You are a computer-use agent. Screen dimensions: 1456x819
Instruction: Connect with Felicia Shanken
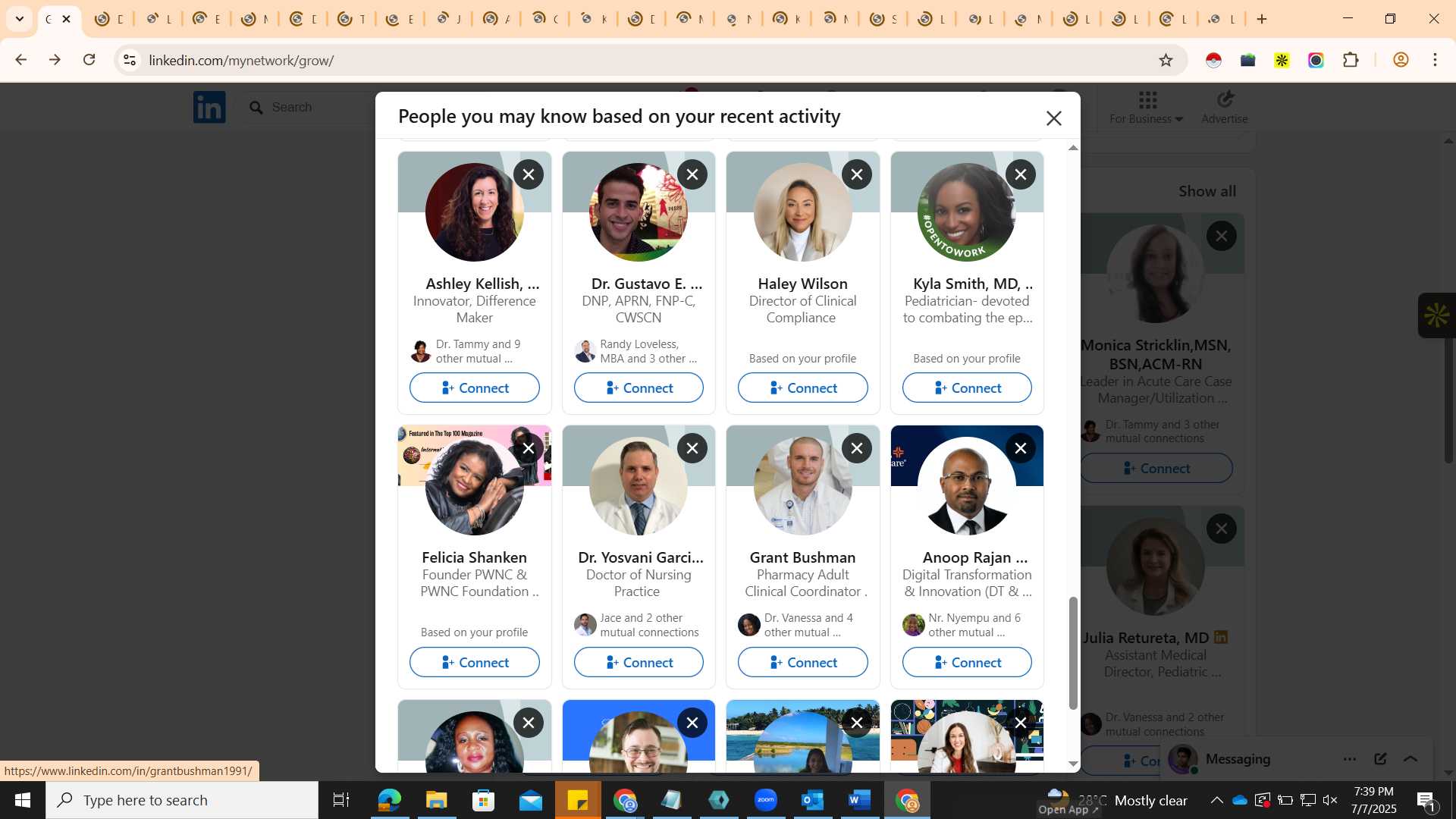pos(475,662)
